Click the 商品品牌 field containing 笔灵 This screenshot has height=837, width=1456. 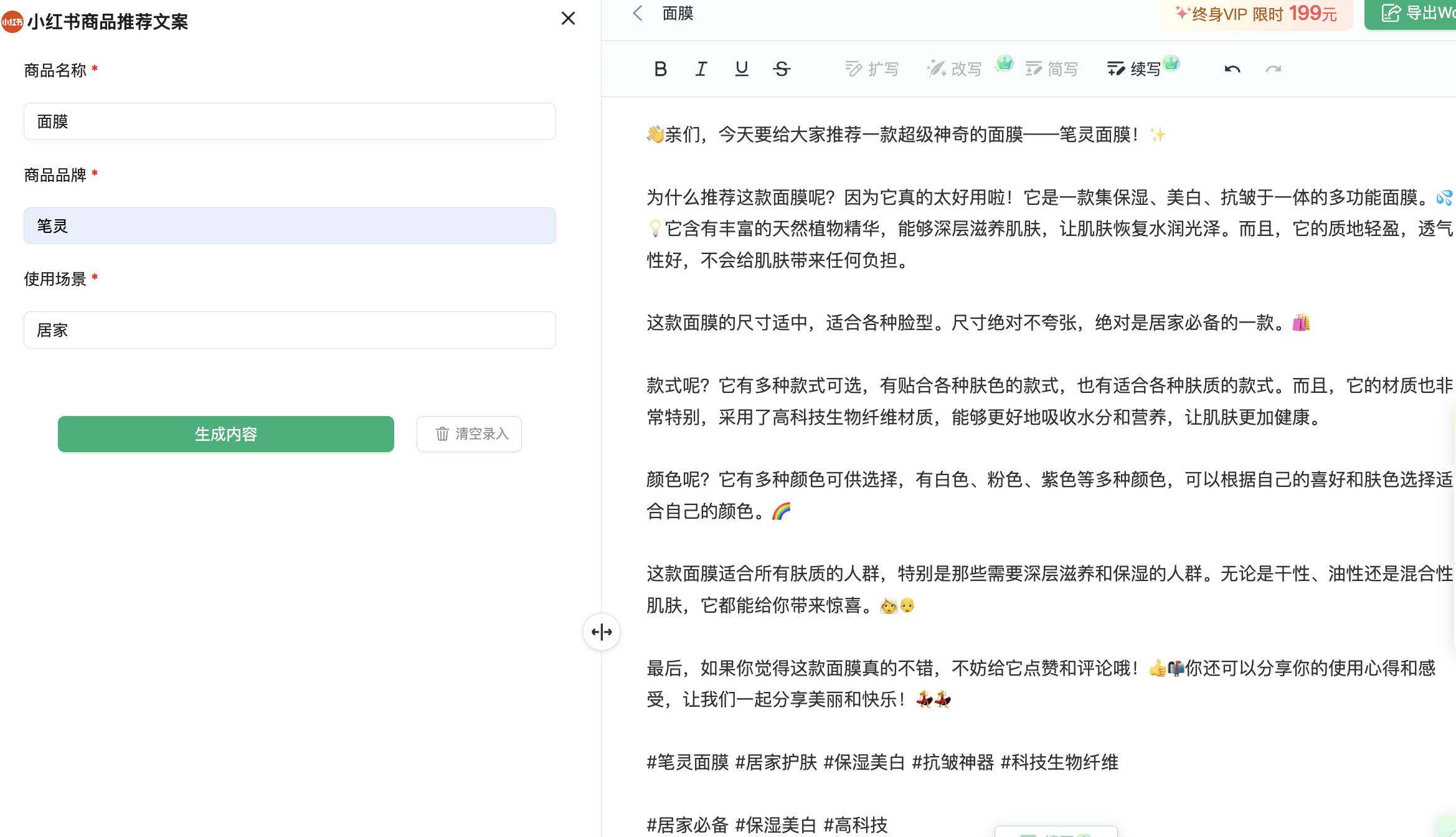point(290,226)
